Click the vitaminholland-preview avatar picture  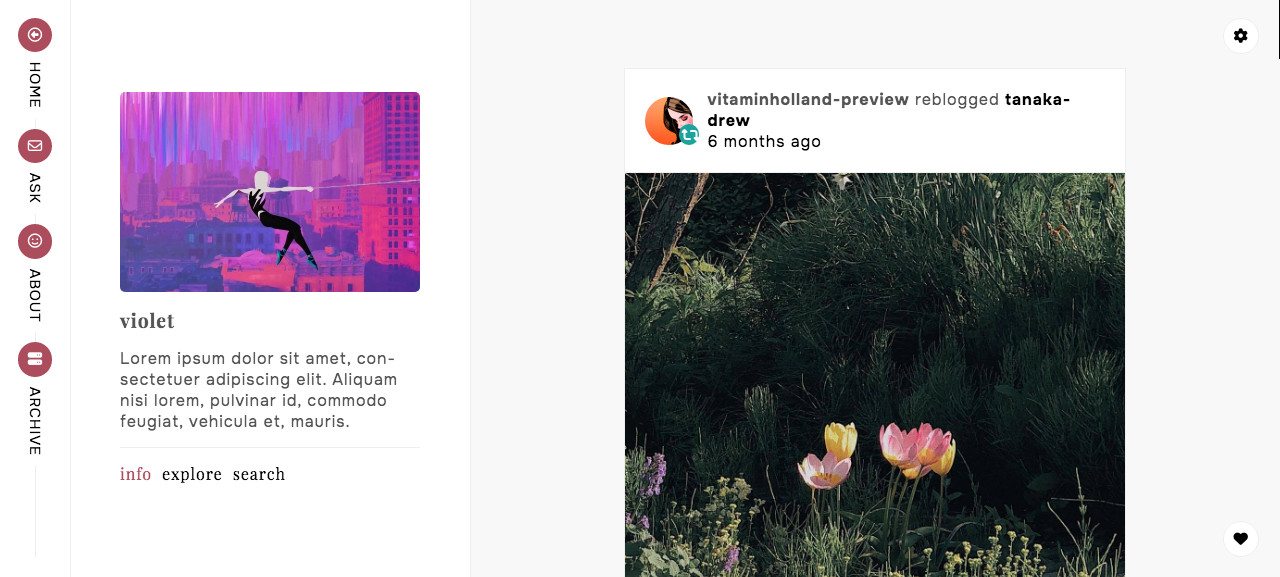click(x=668, y=121)
